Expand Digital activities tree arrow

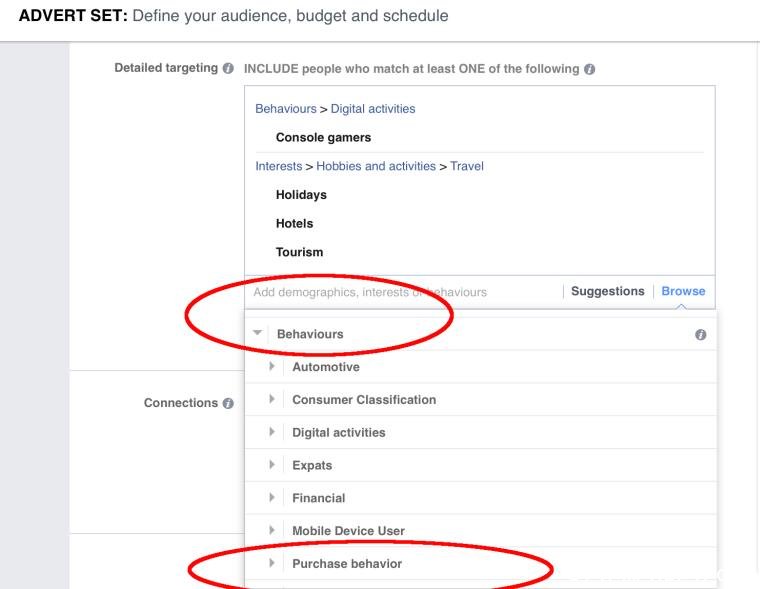272,432
